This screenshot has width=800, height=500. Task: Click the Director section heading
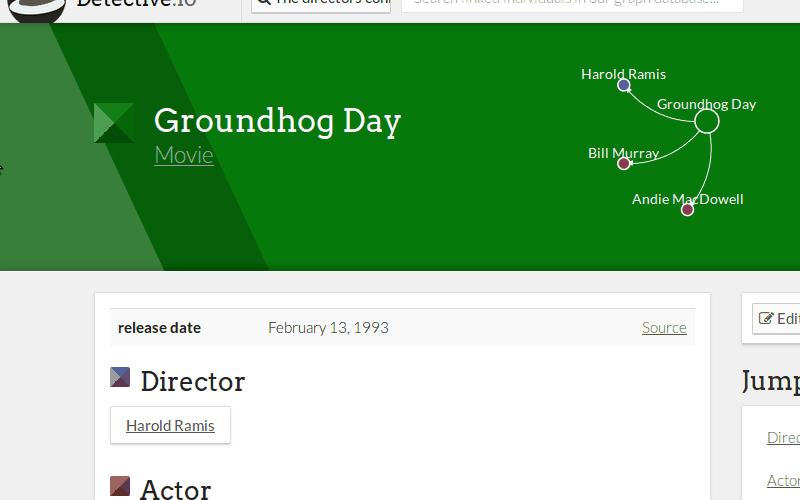pos(193,382)
